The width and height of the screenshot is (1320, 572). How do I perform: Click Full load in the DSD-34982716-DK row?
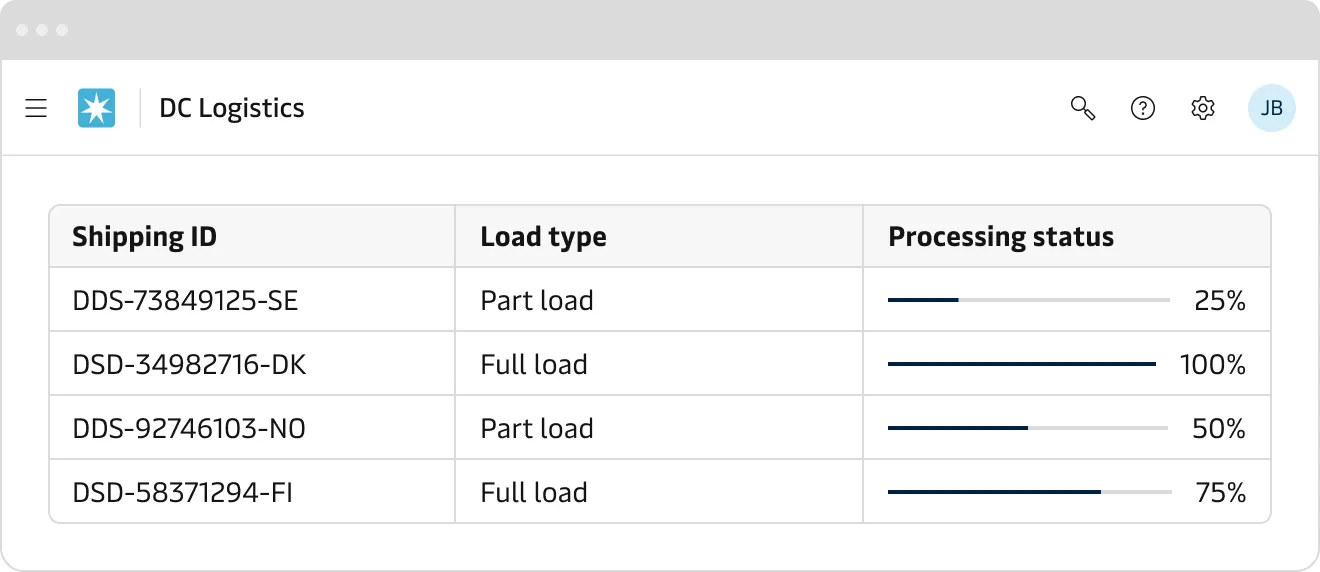534,364
